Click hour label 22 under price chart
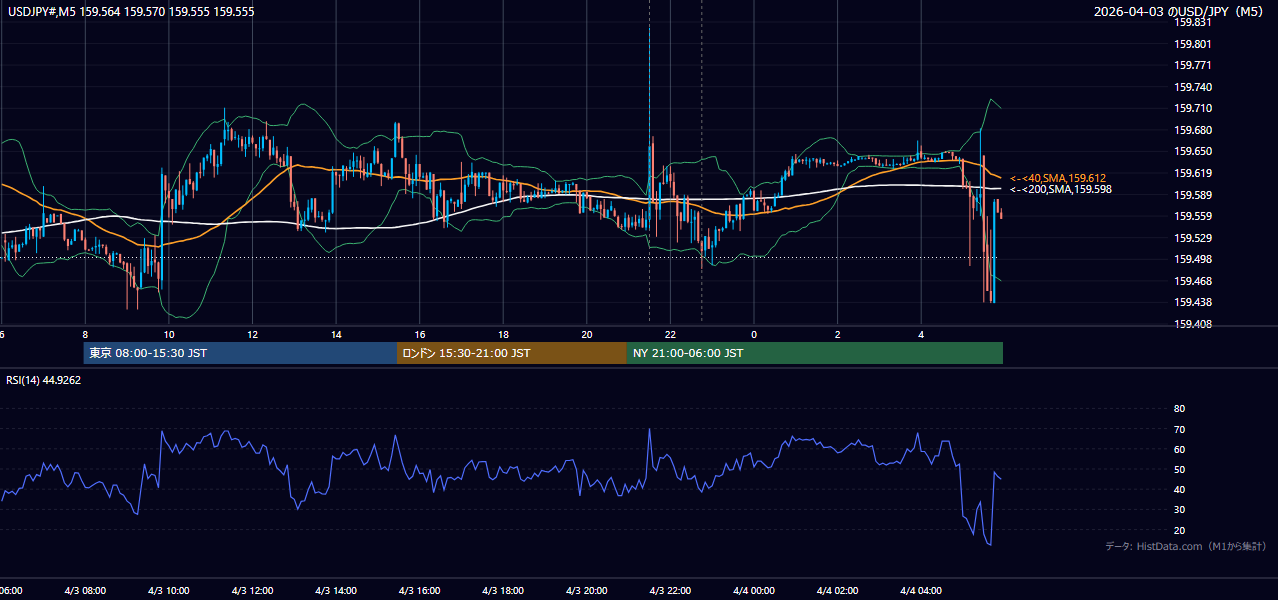The image size is (1278, 600). coord(671,334)
